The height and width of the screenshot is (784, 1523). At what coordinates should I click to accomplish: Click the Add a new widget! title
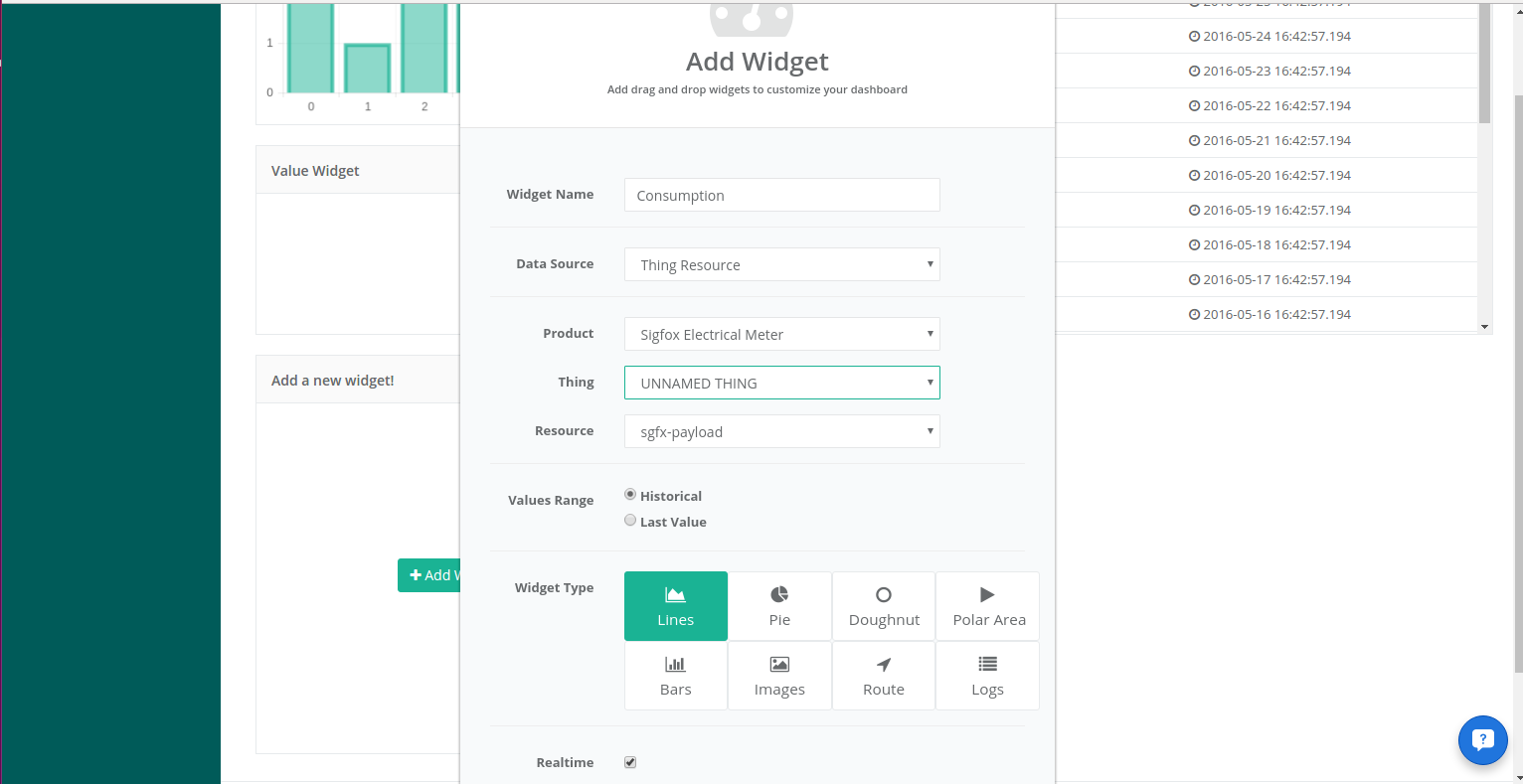pos(333,381)
